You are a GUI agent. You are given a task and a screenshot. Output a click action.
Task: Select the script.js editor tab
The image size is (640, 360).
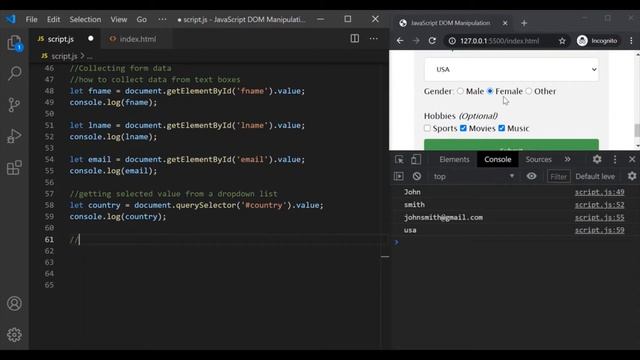[x=65, y=39]
